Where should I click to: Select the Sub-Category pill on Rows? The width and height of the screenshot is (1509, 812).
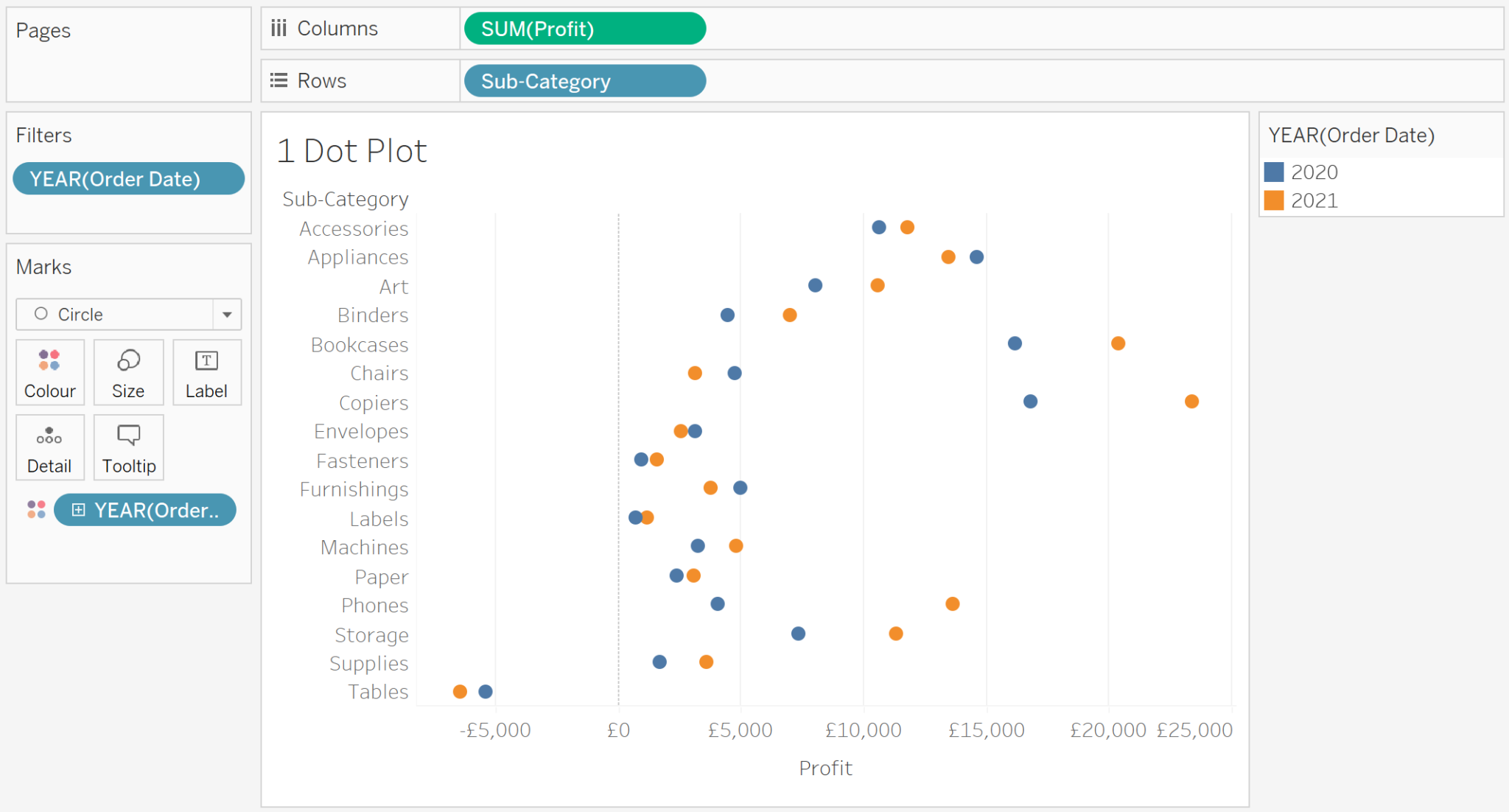click(x=584, y=81)
